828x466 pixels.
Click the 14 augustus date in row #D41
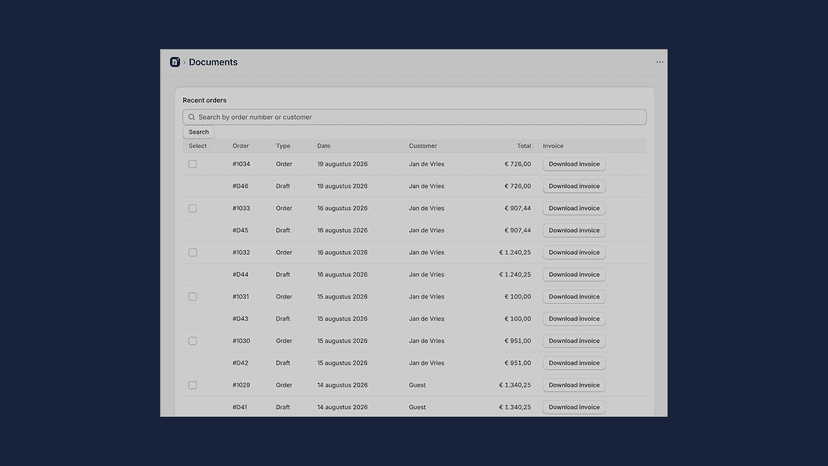coord(342,407)
